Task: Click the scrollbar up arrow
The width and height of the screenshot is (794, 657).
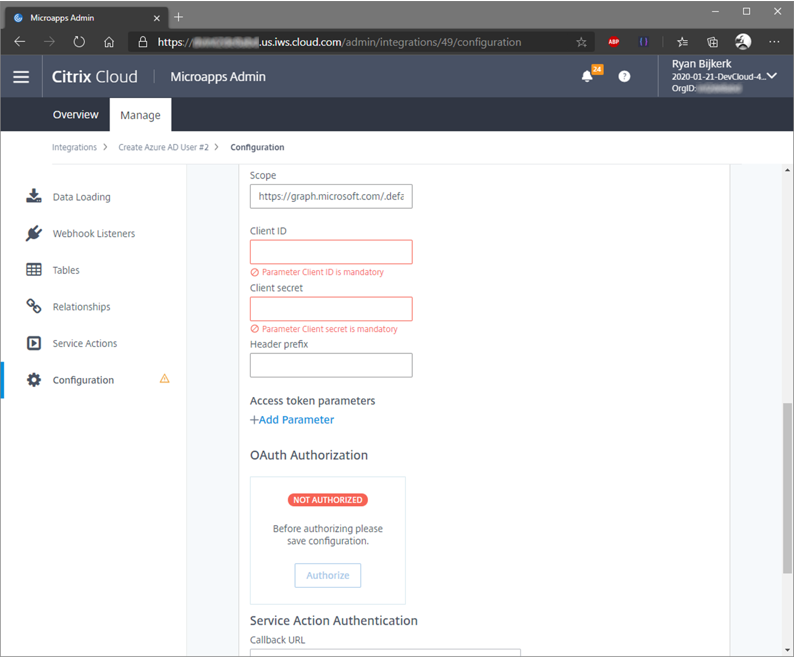Action: pos(787,170)
